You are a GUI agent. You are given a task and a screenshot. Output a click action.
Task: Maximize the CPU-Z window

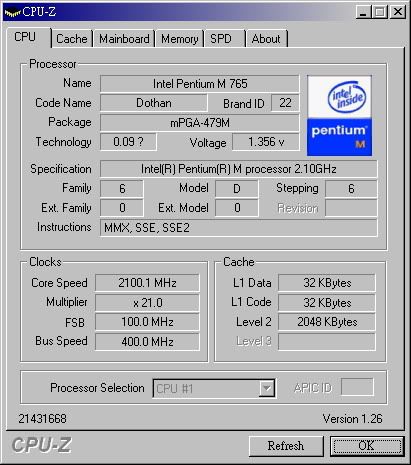[380, 12]
